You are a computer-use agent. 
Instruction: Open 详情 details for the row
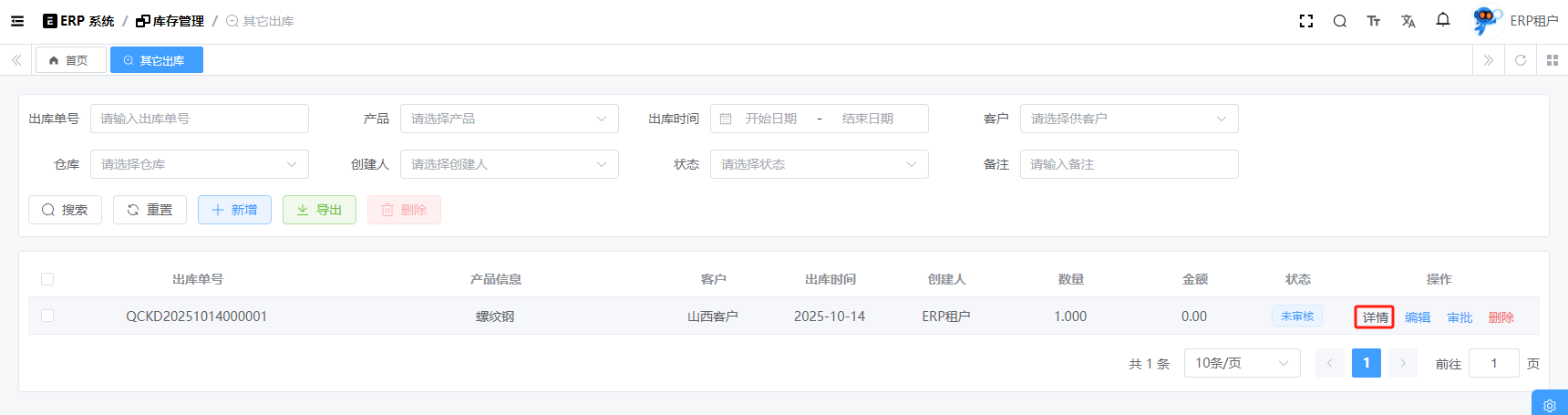[x=1374, y=317]
